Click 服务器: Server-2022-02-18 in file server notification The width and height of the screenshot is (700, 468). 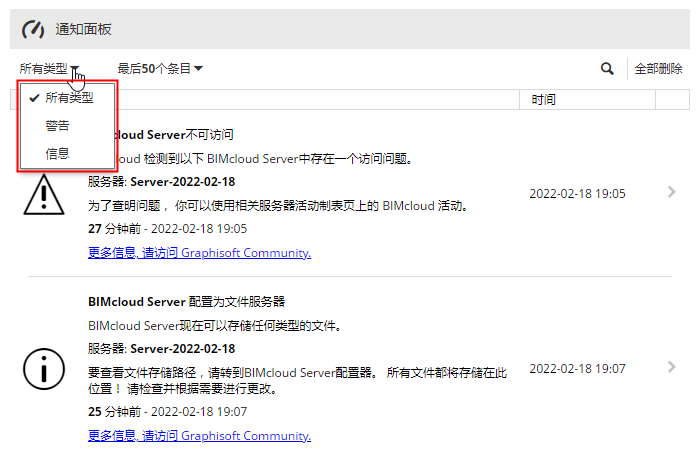(162, 349)
